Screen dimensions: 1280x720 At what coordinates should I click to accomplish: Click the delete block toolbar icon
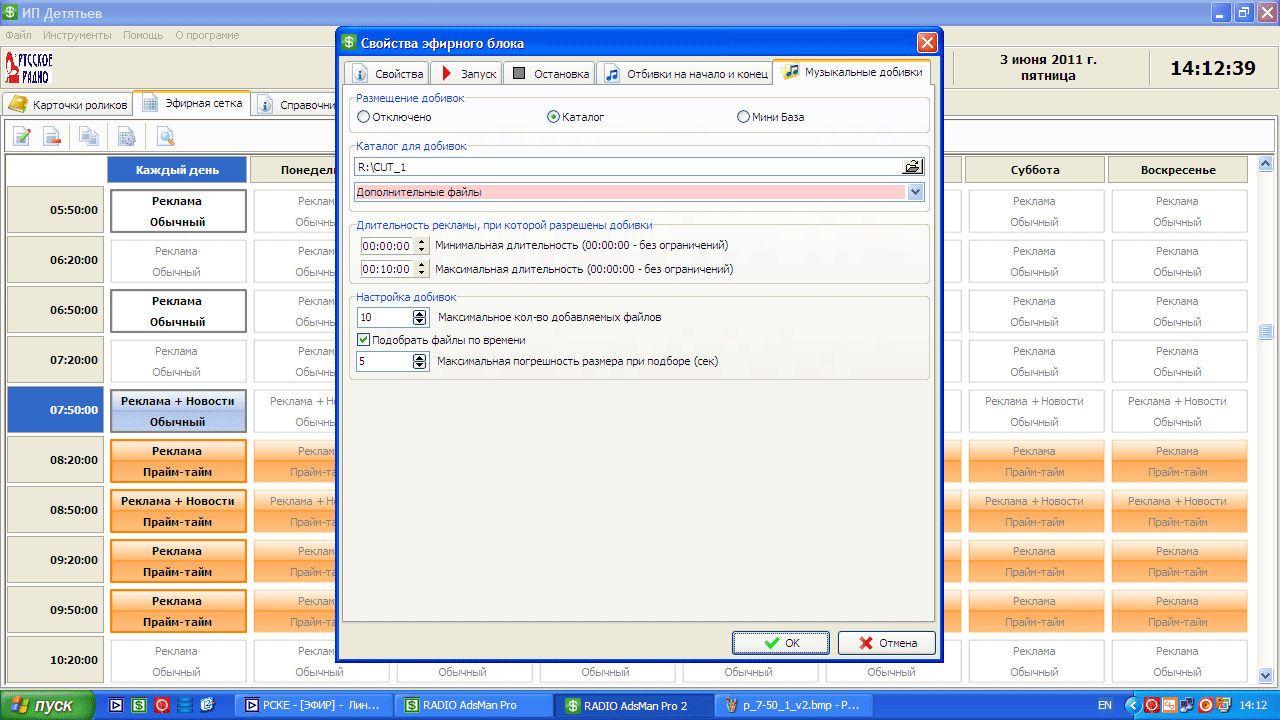[52, 137]
